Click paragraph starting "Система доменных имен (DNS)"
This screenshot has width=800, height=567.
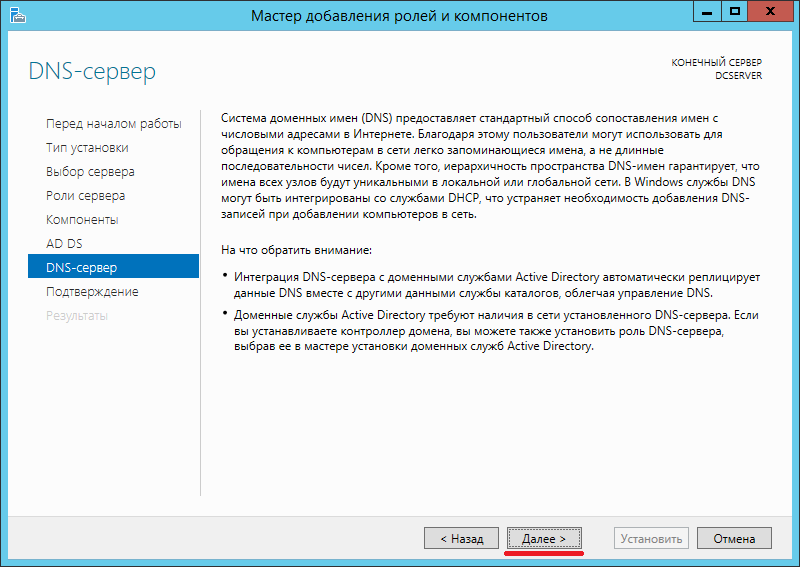click(490, 166)
